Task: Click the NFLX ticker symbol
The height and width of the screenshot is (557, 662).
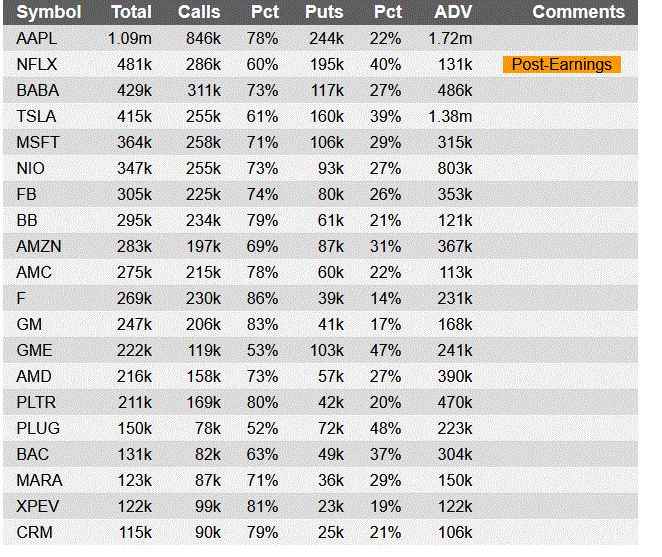Action: (38, 64)
